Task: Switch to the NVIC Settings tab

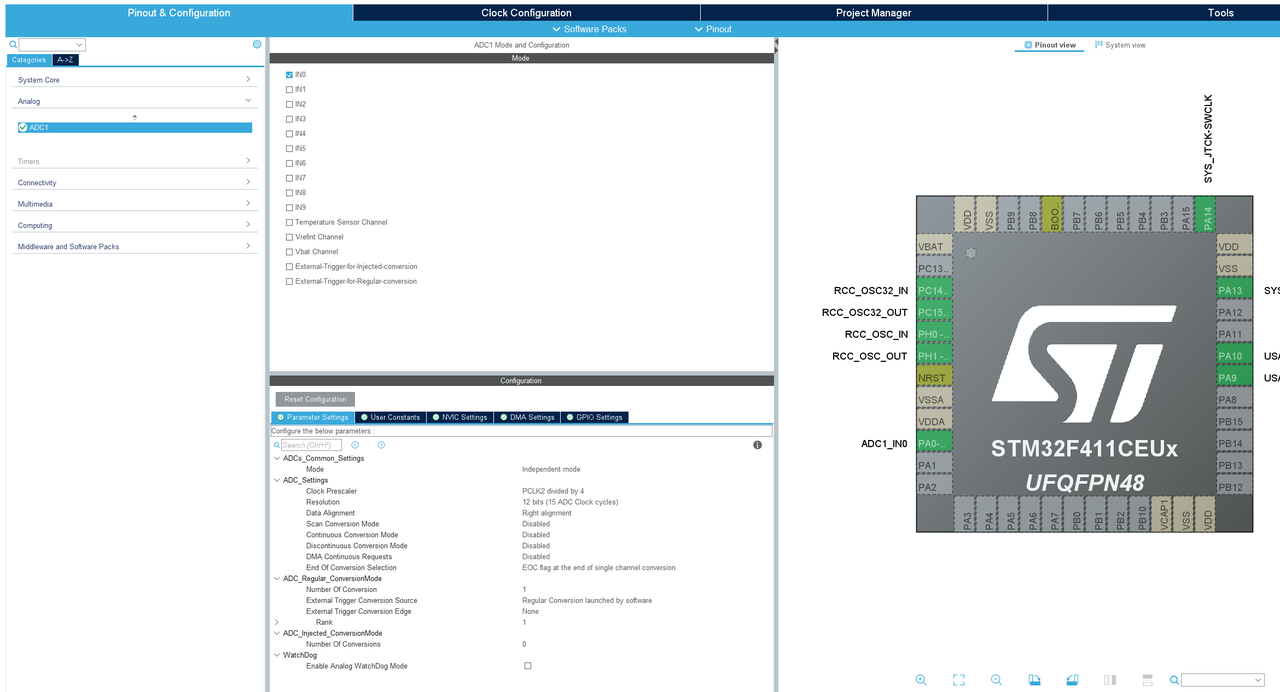Action: coord(460,417)
